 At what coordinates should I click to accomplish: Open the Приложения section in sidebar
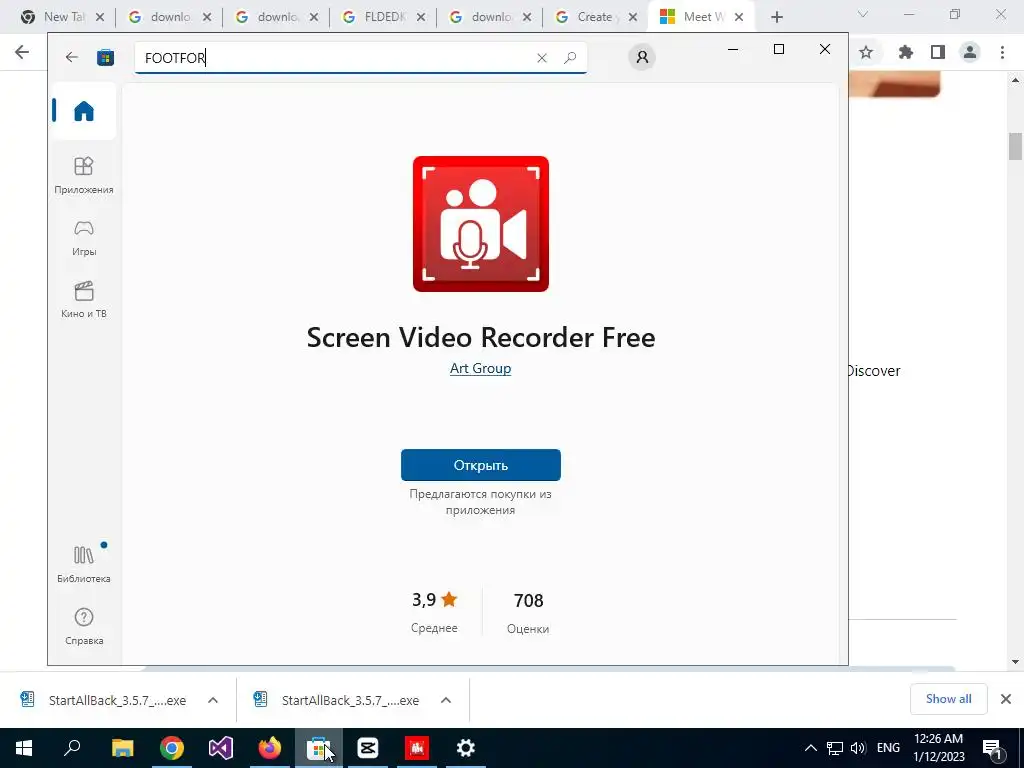tap(84, 176)
